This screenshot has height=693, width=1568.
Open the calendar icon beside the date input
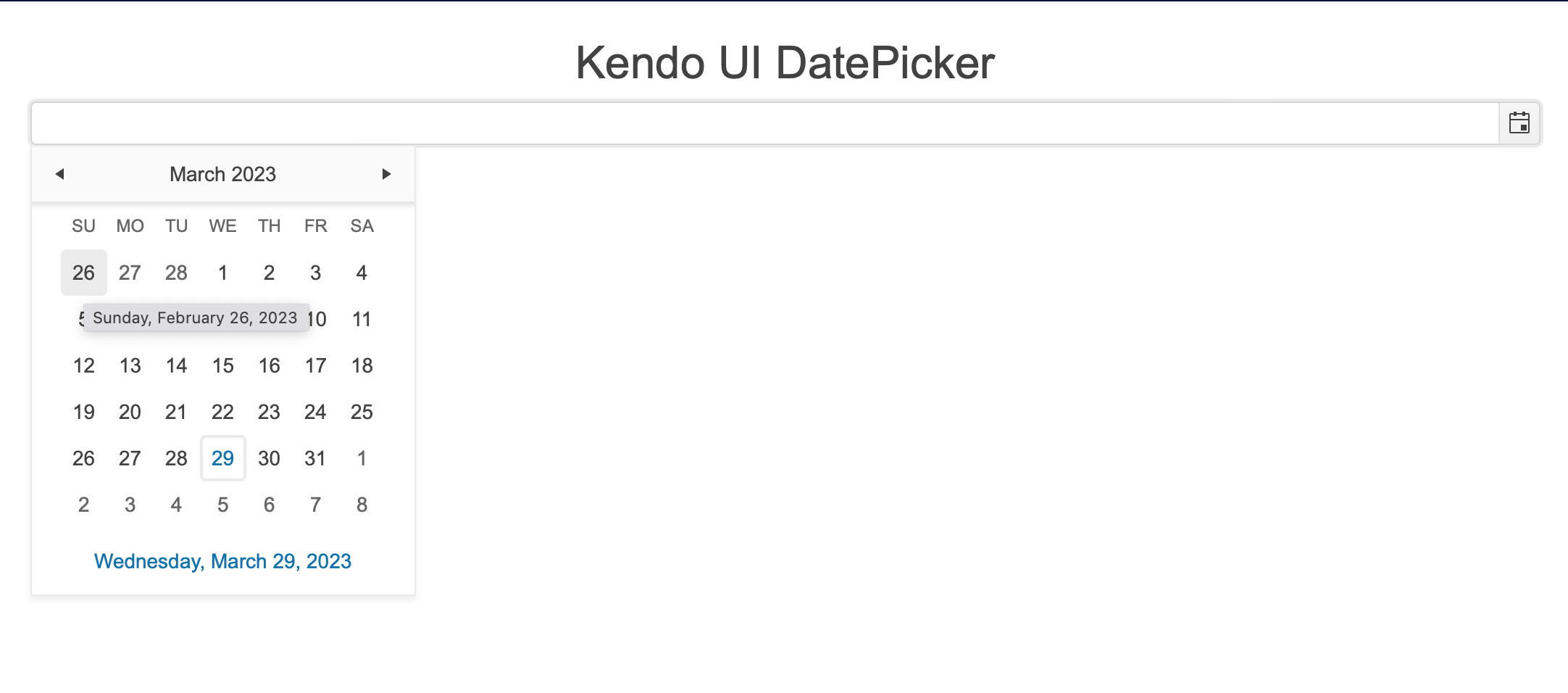(1519, 123)
